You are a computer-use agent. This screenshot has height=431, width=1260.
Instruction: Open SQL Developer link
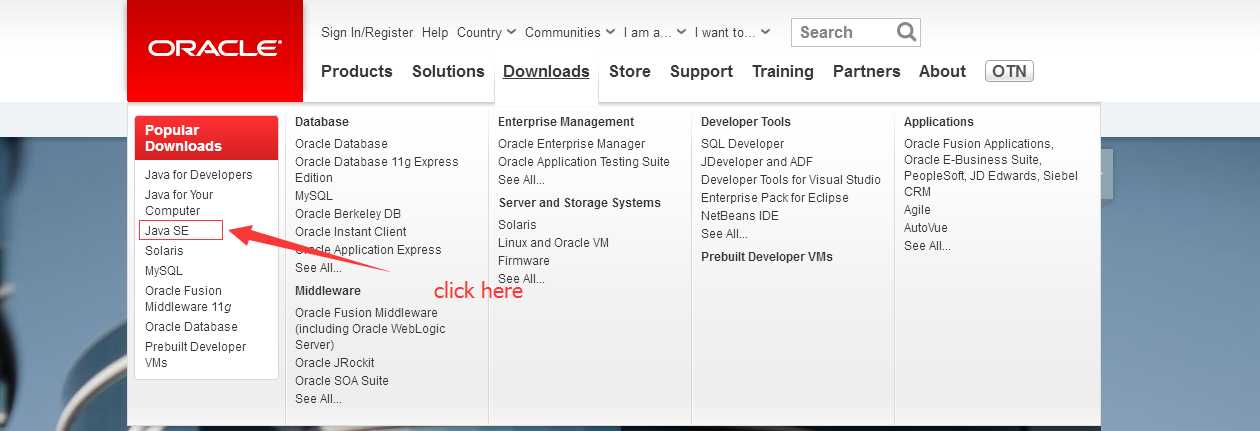tap(742, 144)
